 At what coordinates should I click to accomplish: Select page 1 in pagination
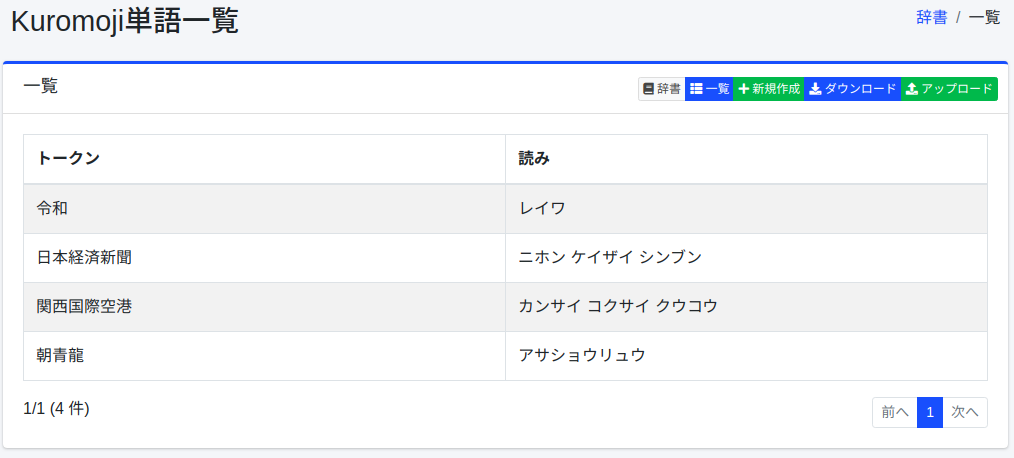point(929,412)
